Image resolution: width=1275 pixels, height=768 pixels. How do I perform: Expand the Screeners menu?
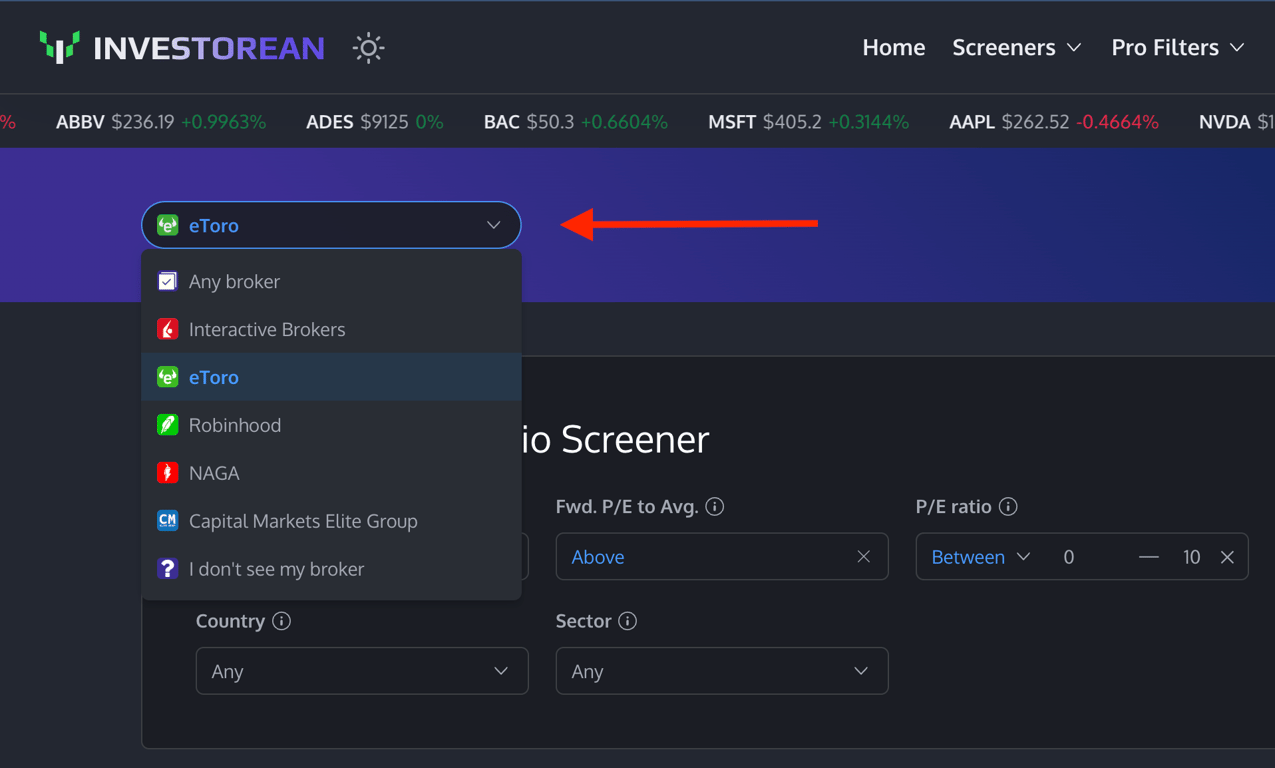click(1016, 47)
